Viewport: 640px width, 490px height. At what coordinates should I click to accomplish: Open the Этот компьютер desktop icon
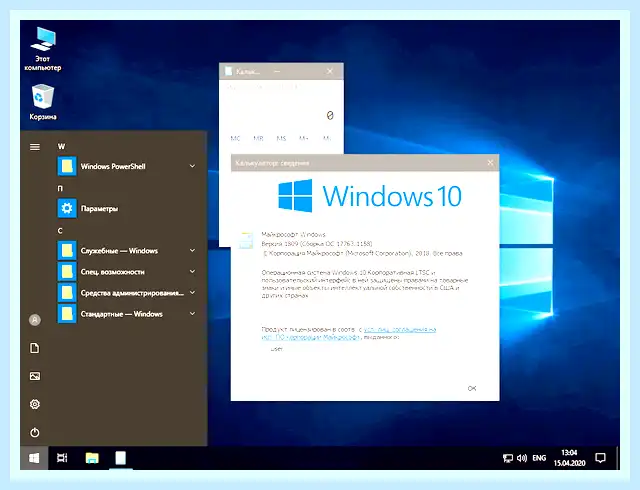pos(42,49)
